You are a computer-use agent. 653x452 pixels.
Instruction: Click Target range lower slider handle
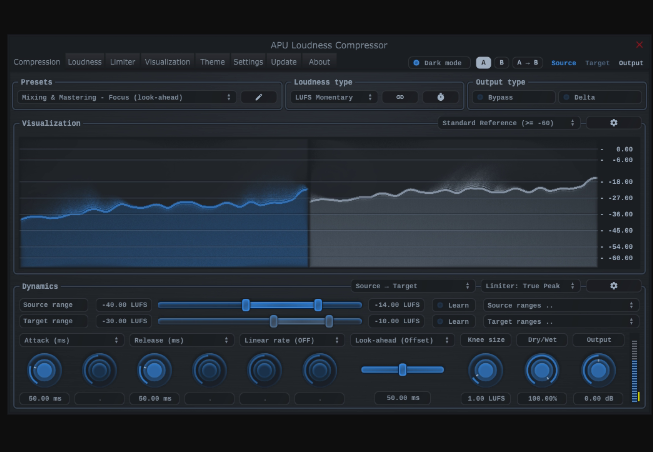tap(274, 321)
